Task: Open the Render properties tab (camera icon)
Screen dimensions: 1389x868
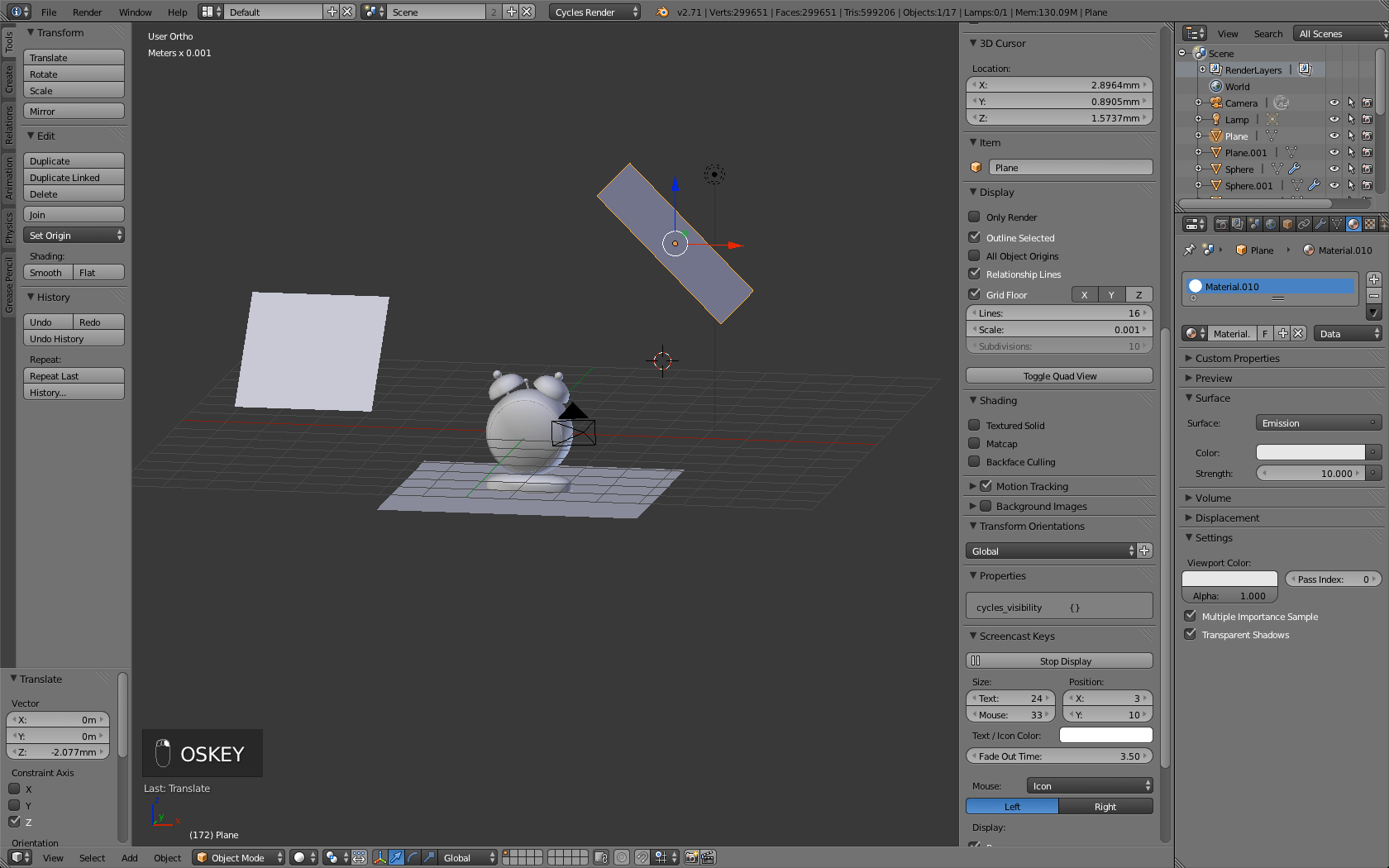Action: click(x=1221, y=224)
